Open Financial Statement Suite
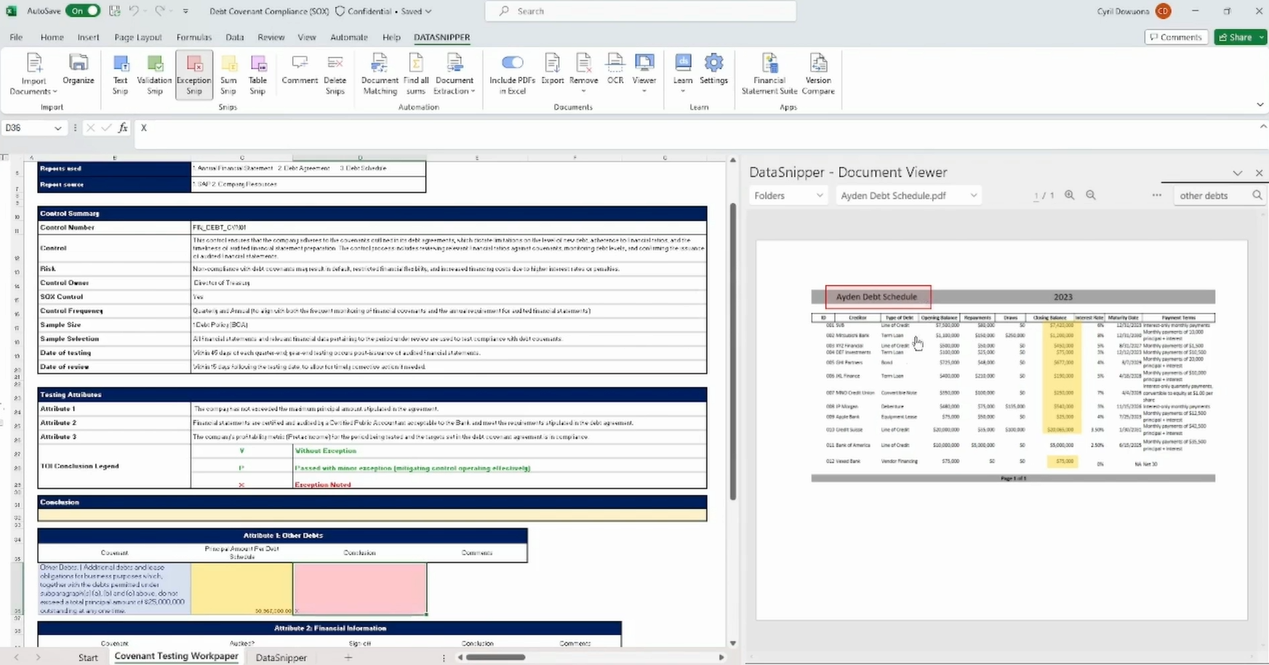This screenshot has height=665, width=1269. 769,75
